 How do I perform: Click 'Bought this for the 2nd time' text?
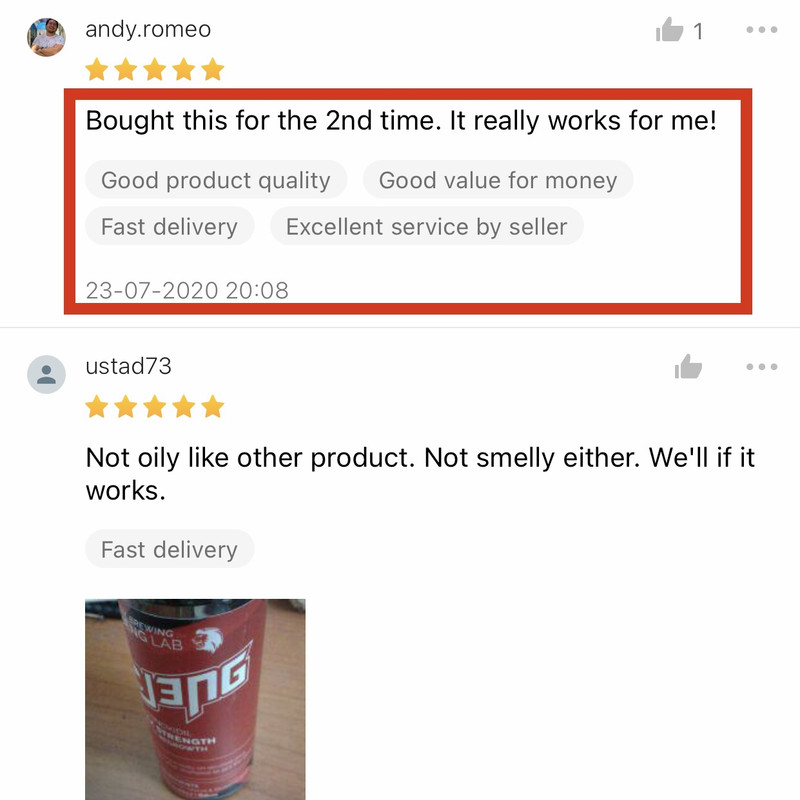point(264,121)
